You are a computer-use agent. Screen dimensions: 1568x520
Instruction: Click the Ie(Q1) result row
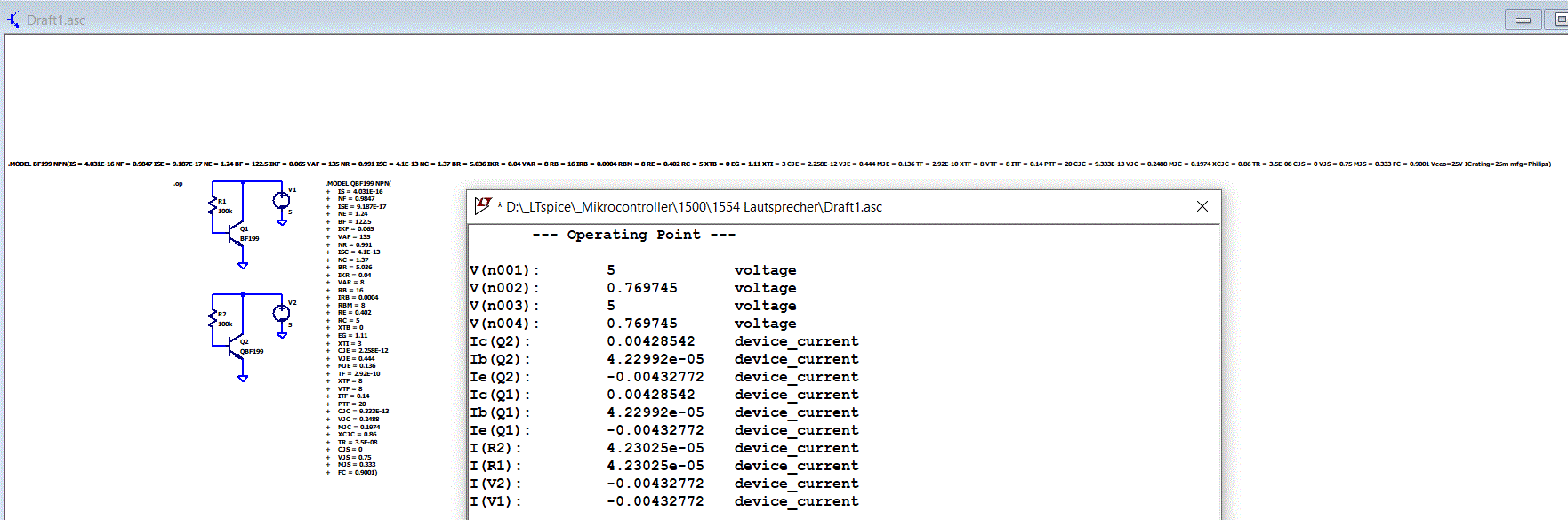point(664,430)
